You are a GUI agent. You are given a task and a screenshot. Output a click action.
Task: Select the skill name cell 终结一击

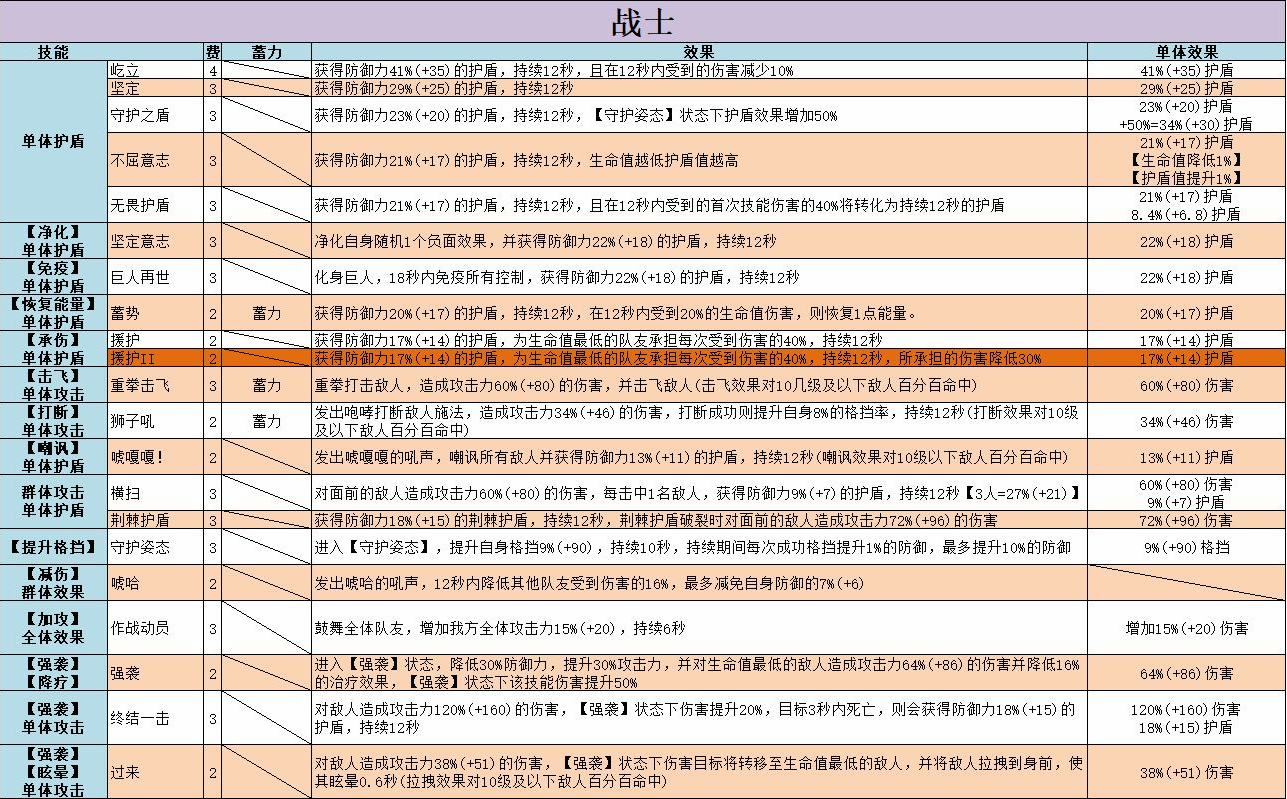pyautogui.click(x=155, y=718)
